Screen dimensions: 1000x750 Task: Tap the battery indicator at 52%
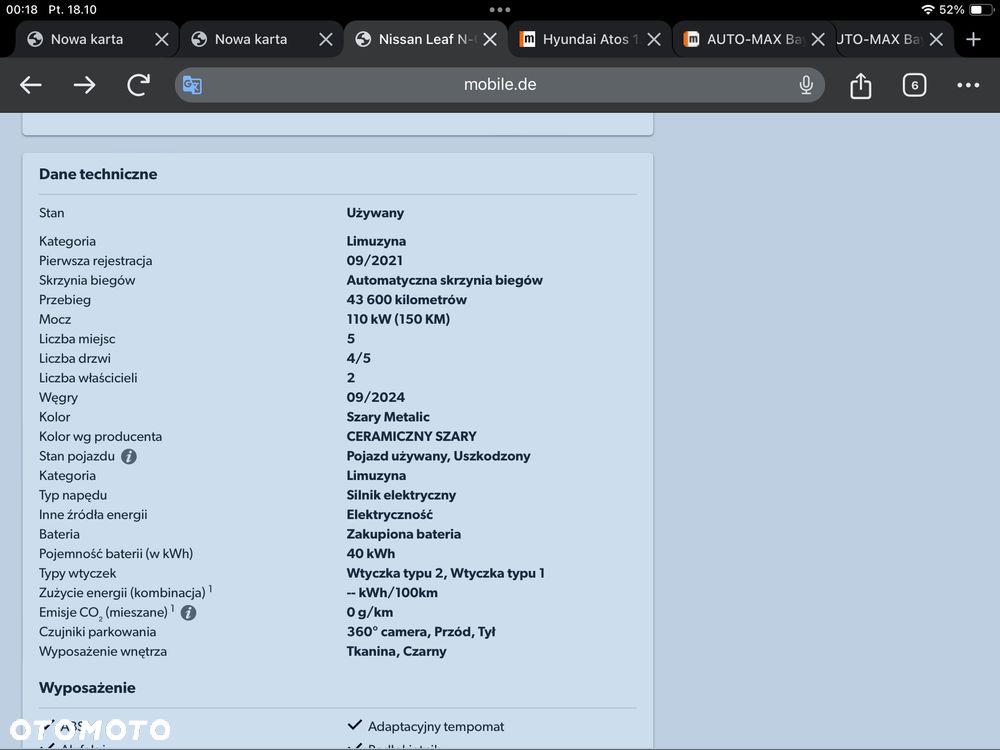[x=980, y=10]
